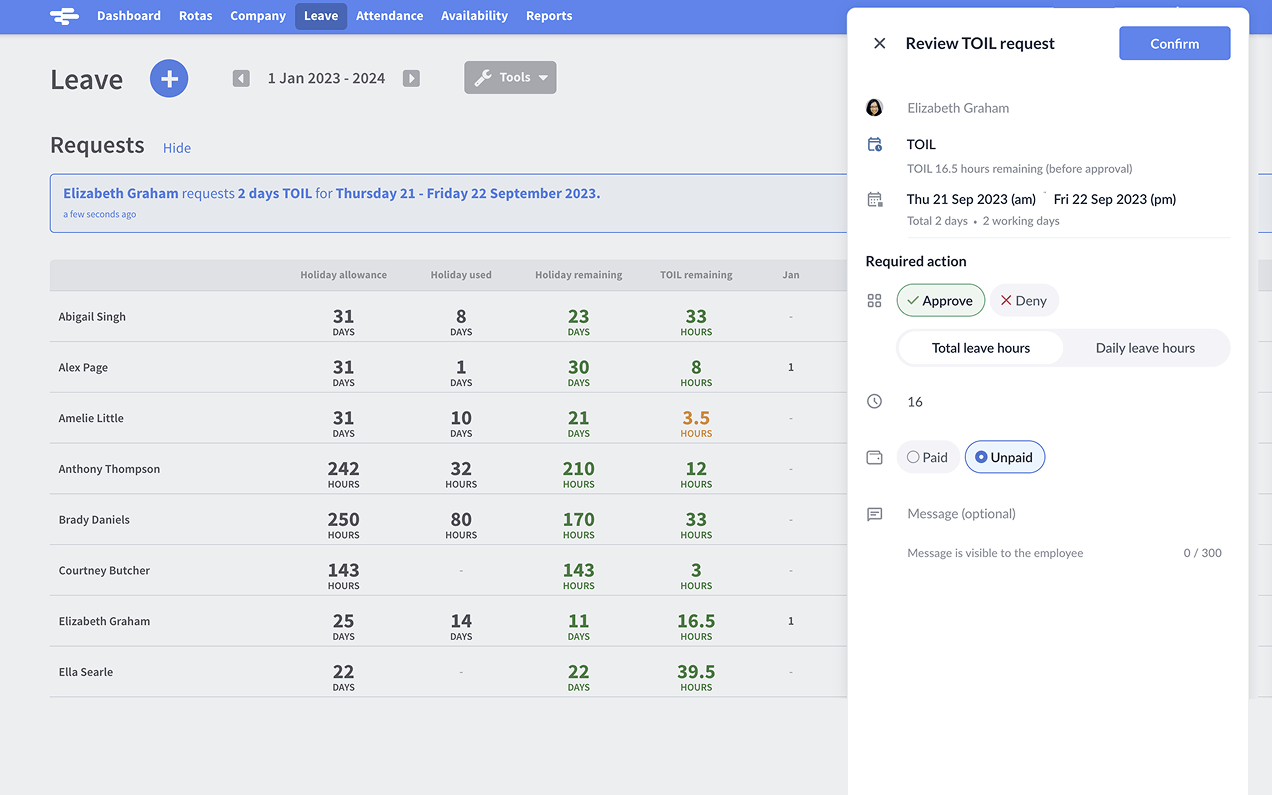Click the Jan column header
This screenshot has height=795, width=1272.
[791, 275]
